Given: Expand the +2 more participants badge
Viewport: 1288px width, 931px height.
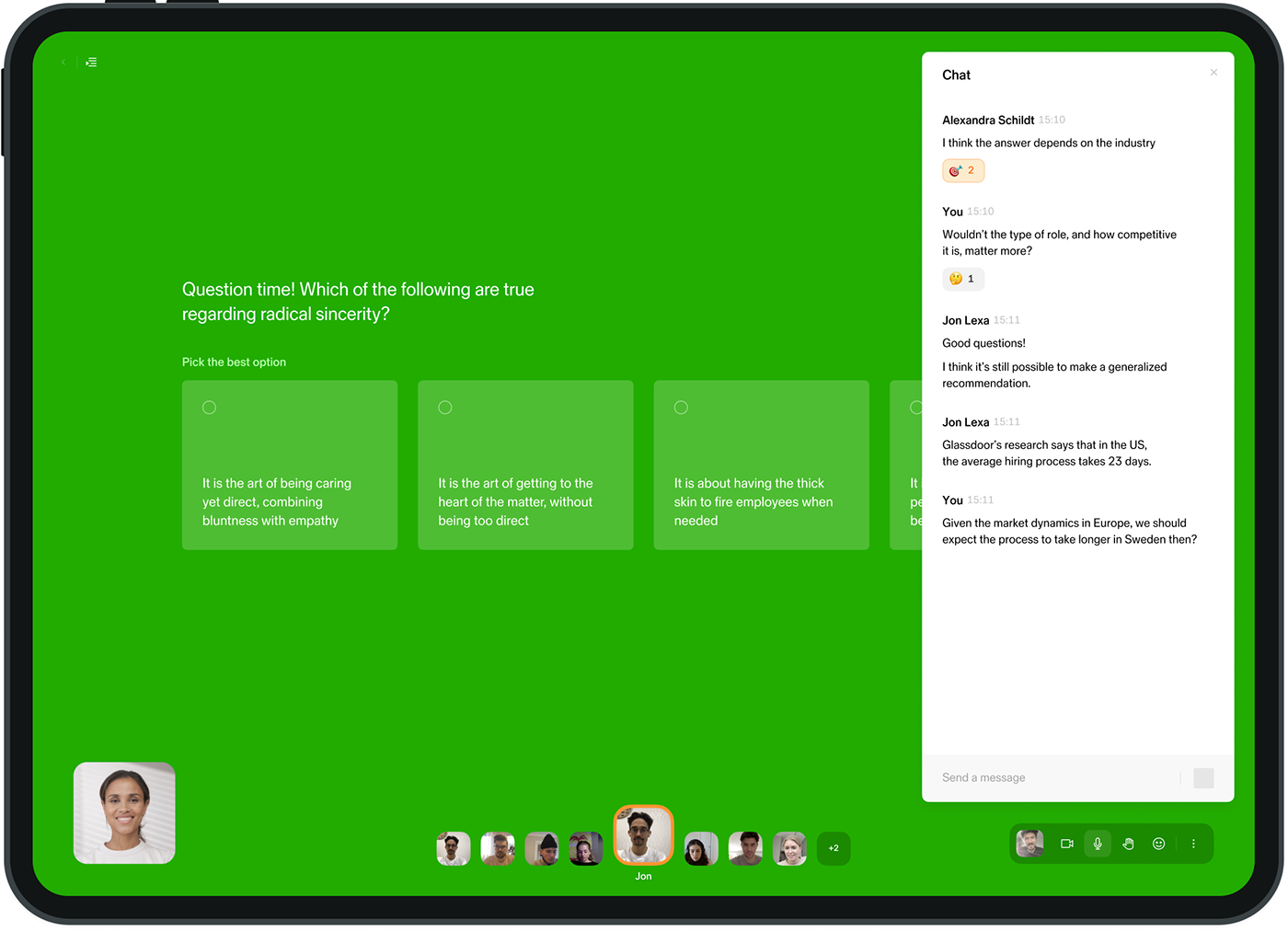Looking at the screenshot, I should [x=834, y=848].
